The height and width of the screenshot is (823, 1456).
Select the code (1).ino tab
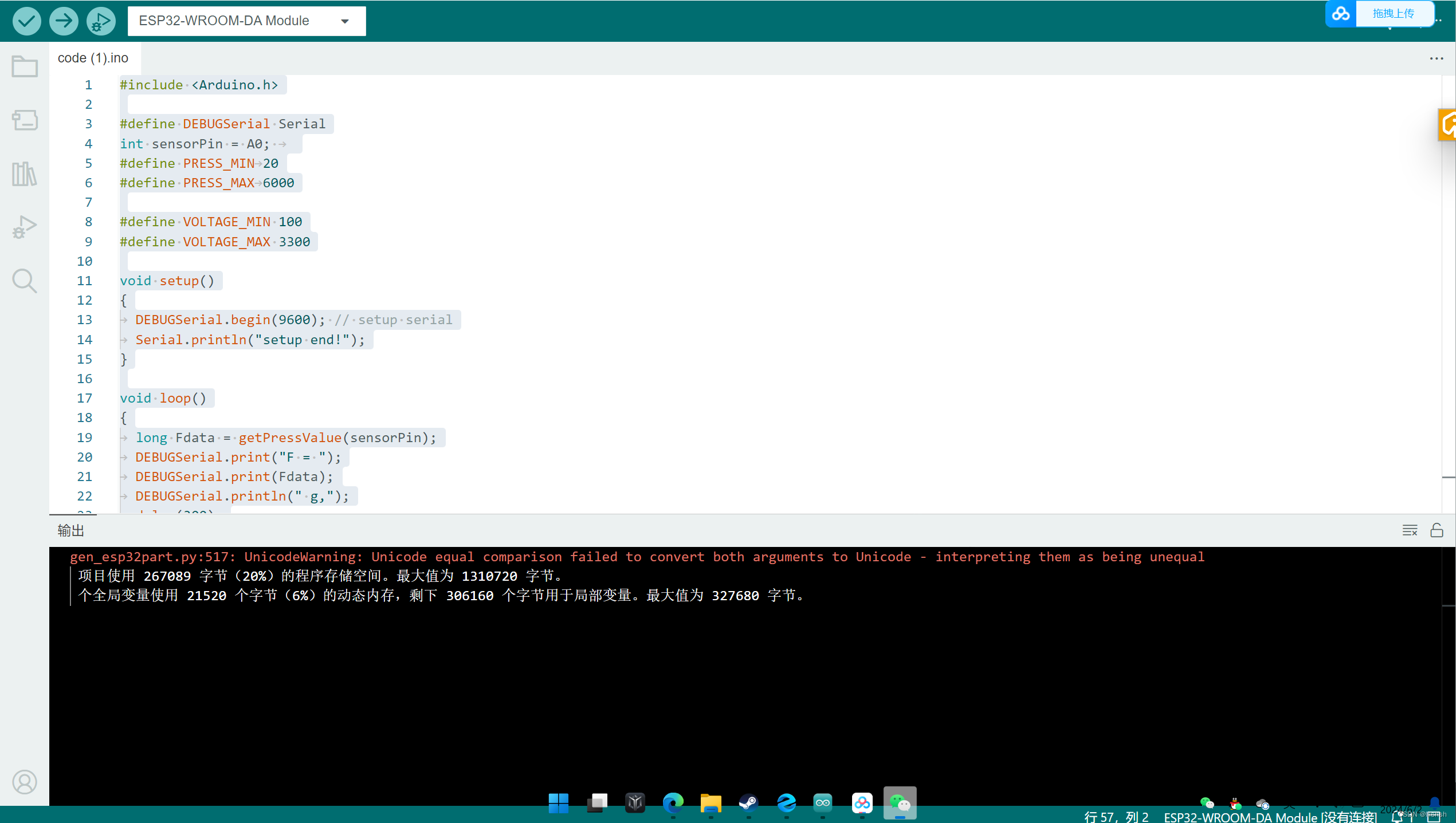pos(93,58)
